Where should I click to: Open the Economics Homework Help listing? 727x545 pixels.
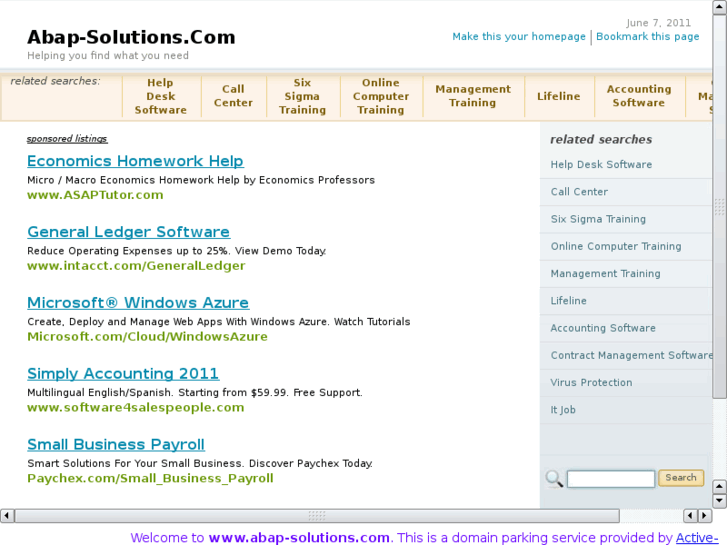click(135, 161)
